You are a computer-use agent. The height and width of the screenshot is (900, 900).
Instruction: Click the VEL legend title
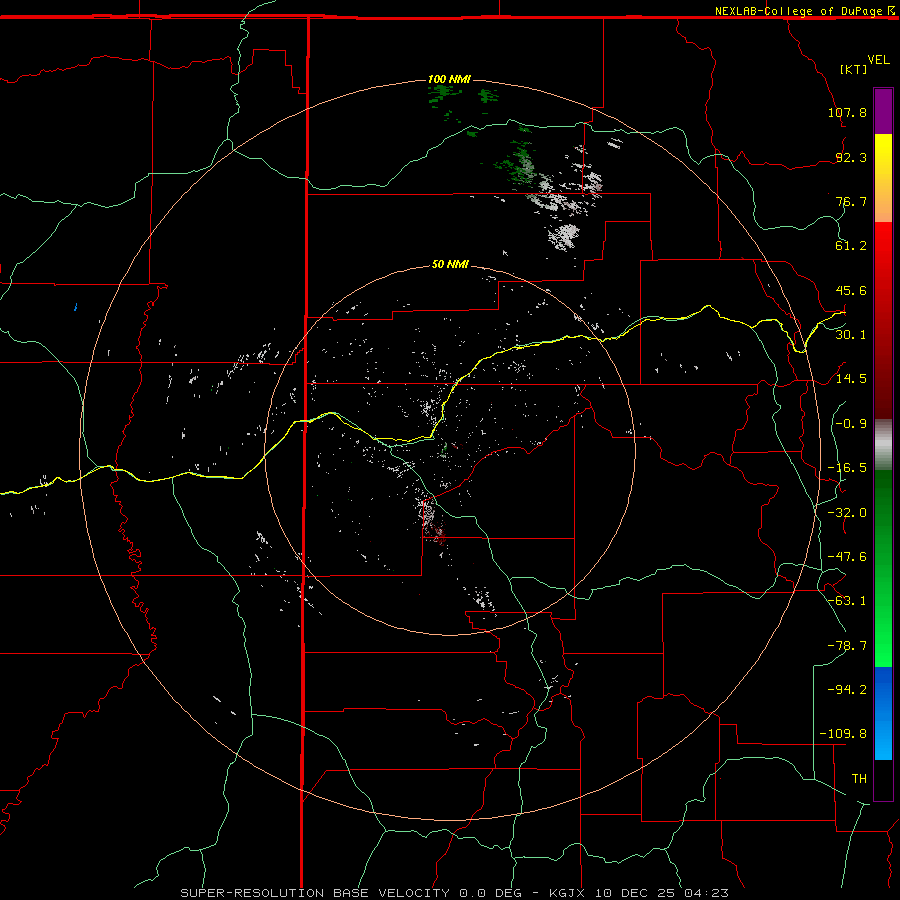(878, 60)
